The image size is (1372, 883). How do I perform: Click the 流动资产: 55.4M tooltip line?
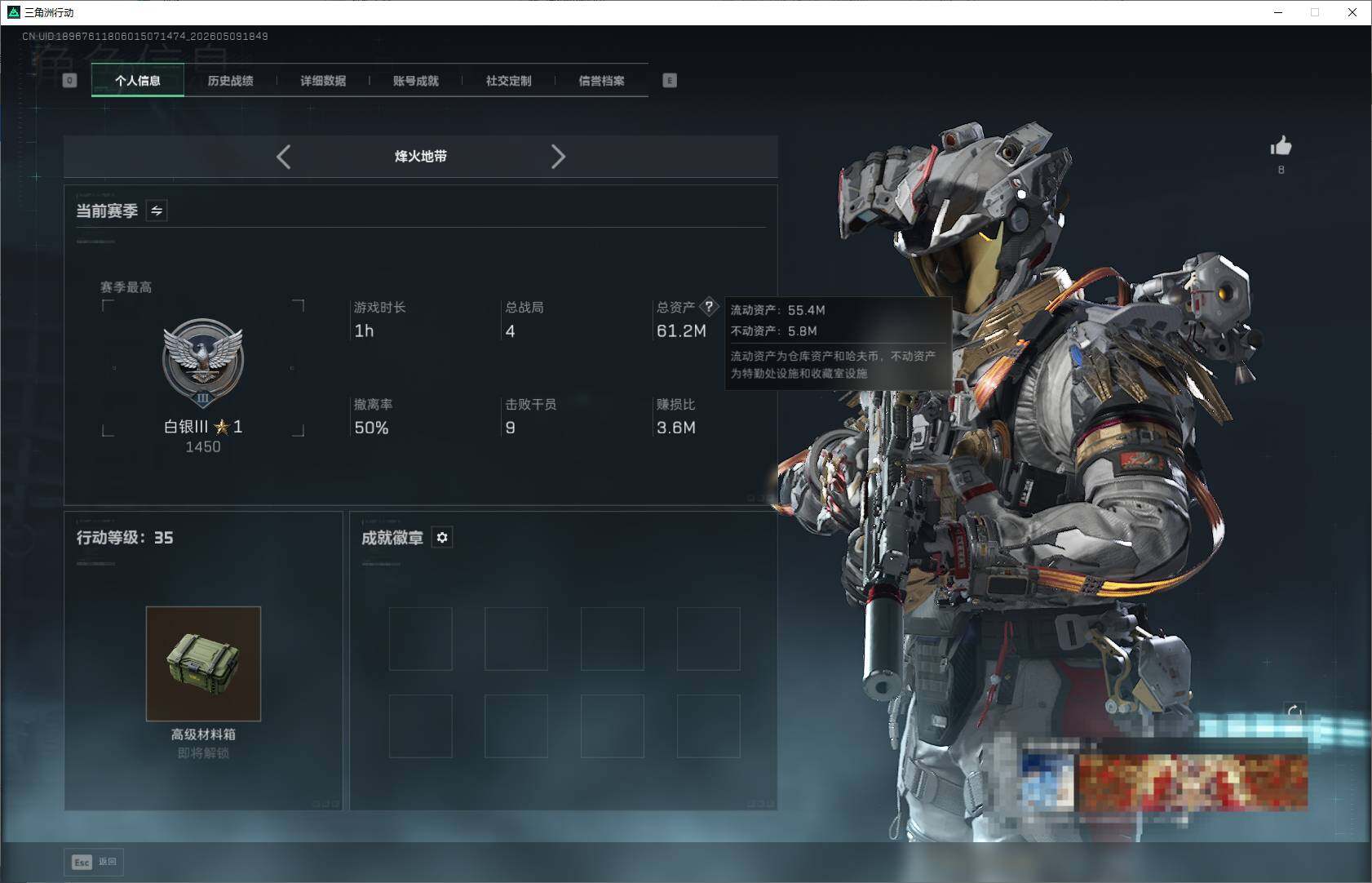point(777,310)
